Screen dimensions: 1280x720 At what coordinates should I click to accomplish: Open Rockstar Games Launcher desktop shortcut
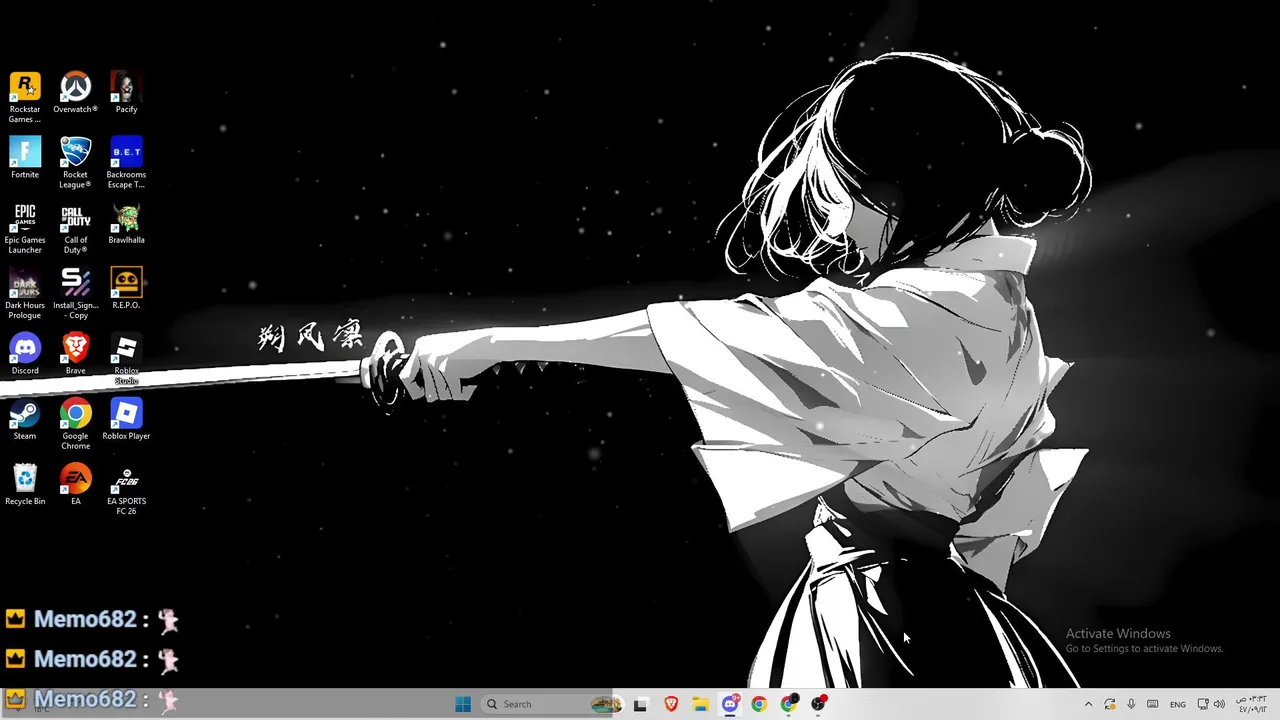tap(25, 97)
